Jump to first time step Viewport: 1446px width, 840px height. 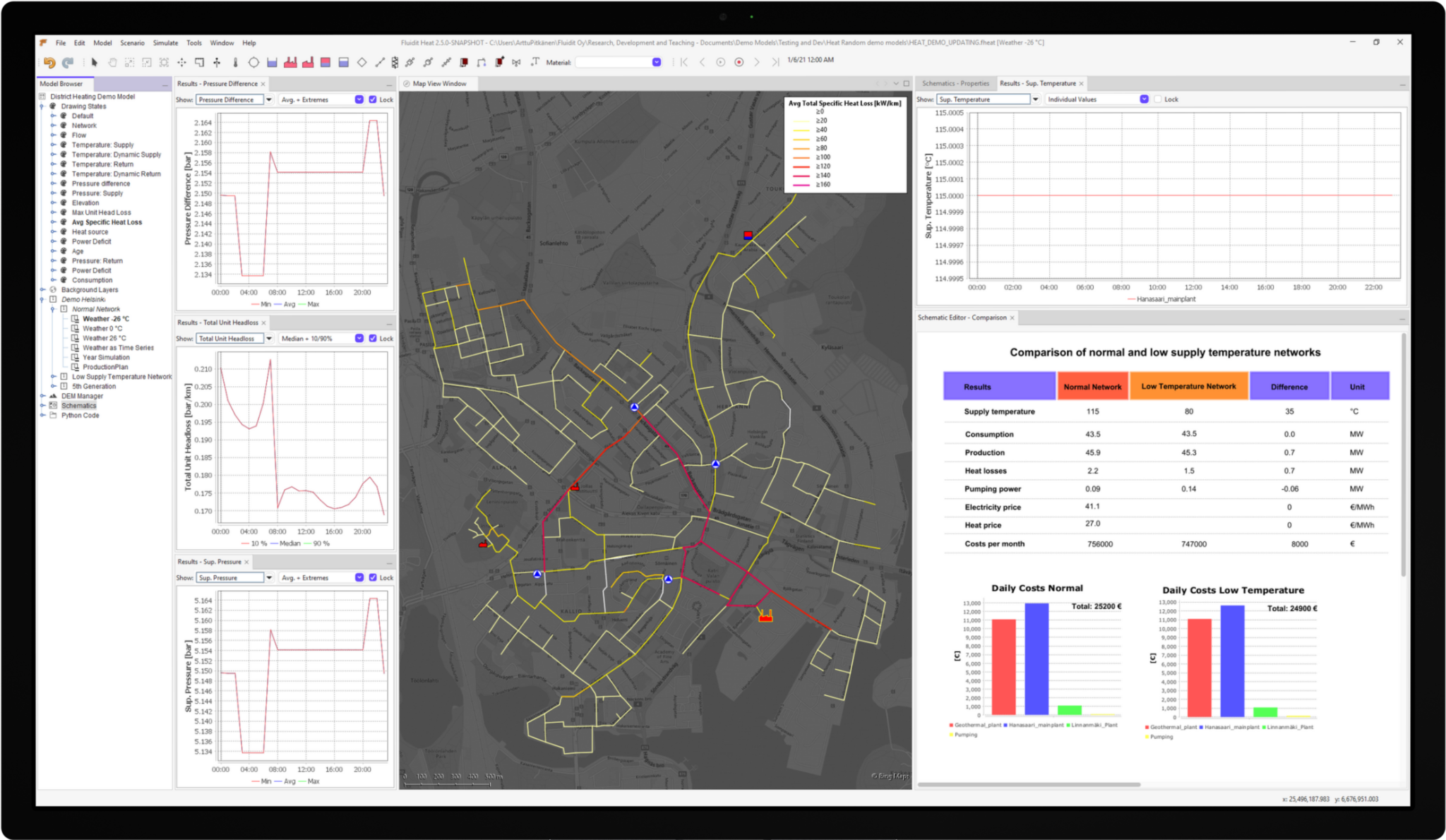[x=684, y=62]
